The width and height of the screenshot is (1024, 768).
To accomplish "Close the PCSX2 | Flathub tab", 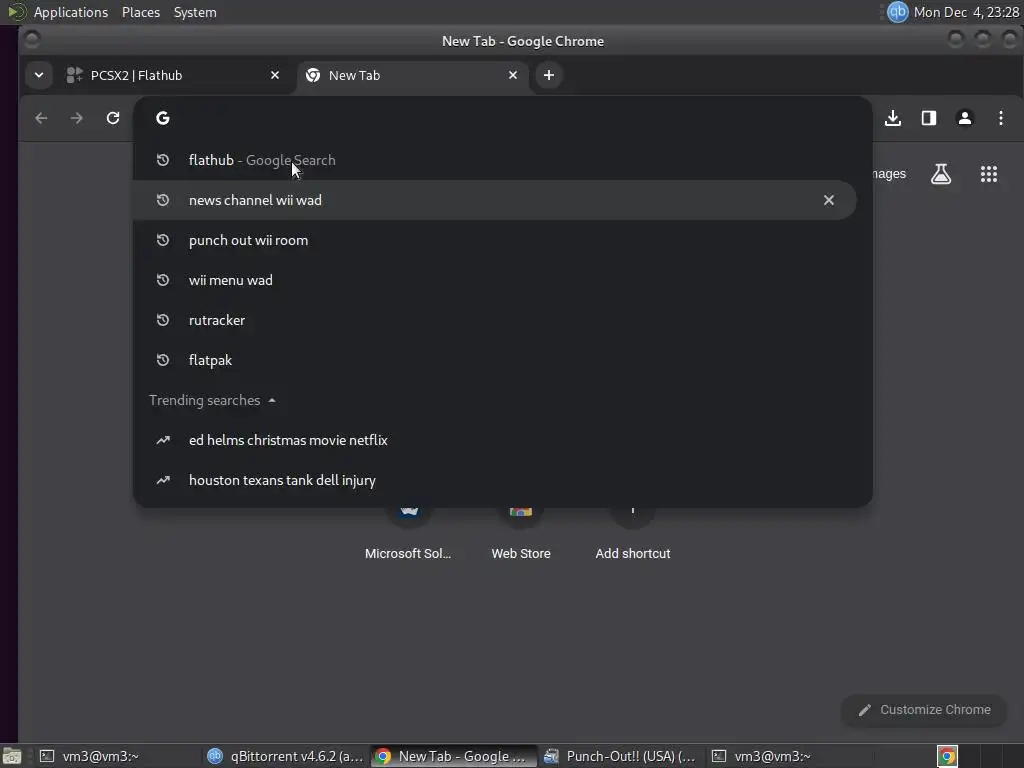I will 275,75.
